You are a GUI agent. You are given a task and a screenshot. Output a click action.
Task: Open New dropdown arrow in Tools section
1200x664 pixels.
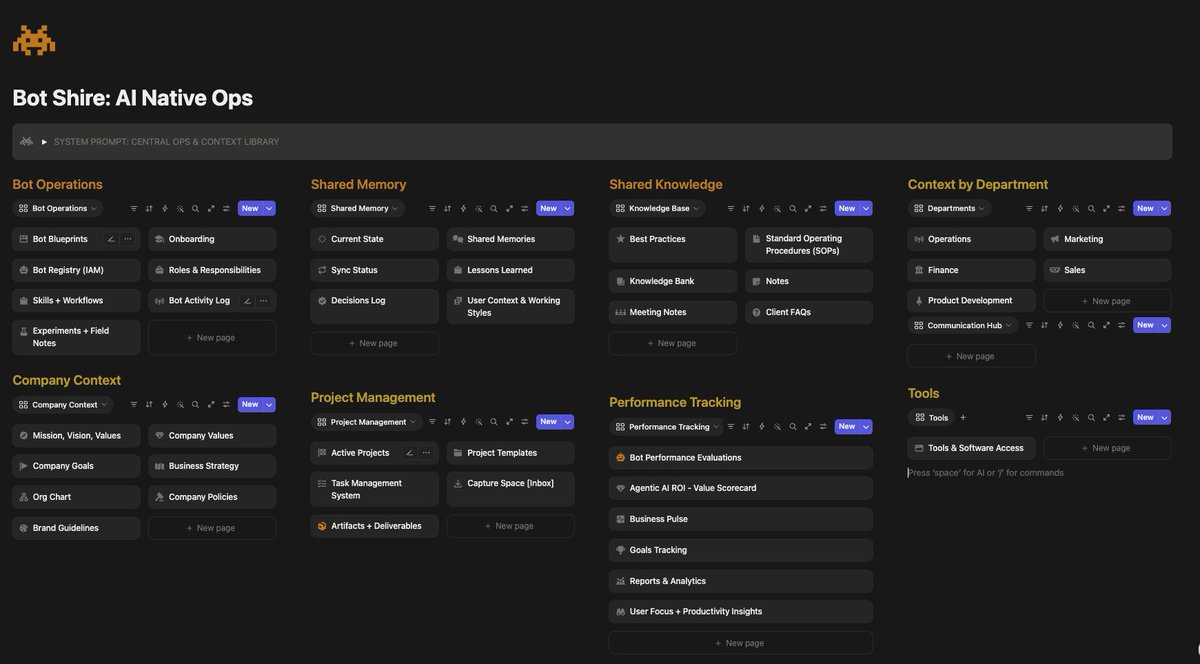tap(1164, 418)
